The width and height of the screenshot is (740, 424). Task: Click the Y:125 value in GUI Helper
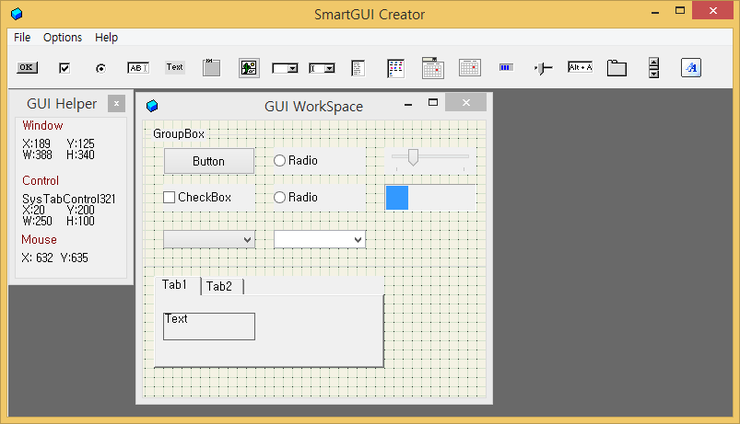[x=80, y=144]
